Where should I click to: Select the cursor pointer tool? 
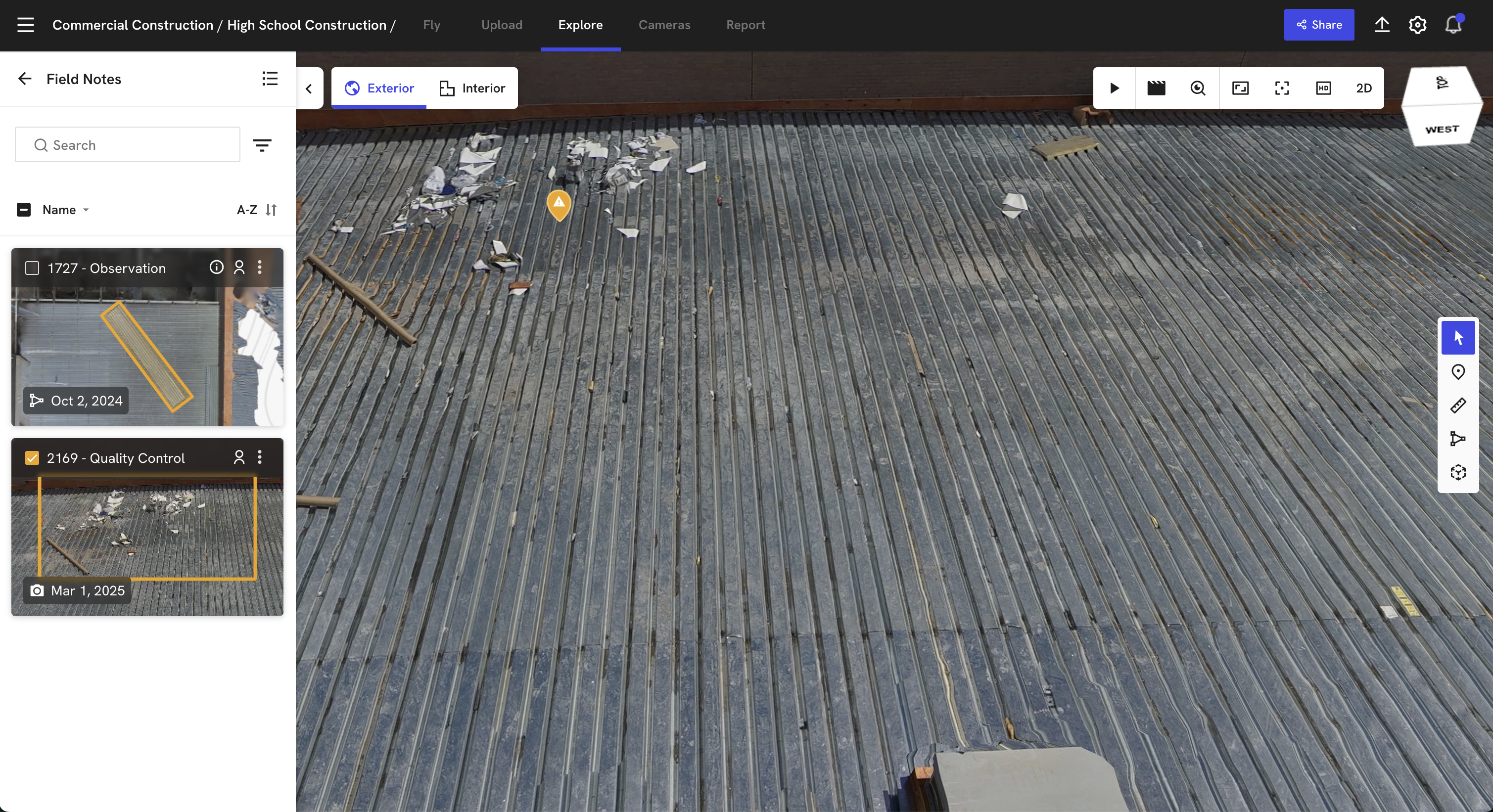(x=1458, y=338)
